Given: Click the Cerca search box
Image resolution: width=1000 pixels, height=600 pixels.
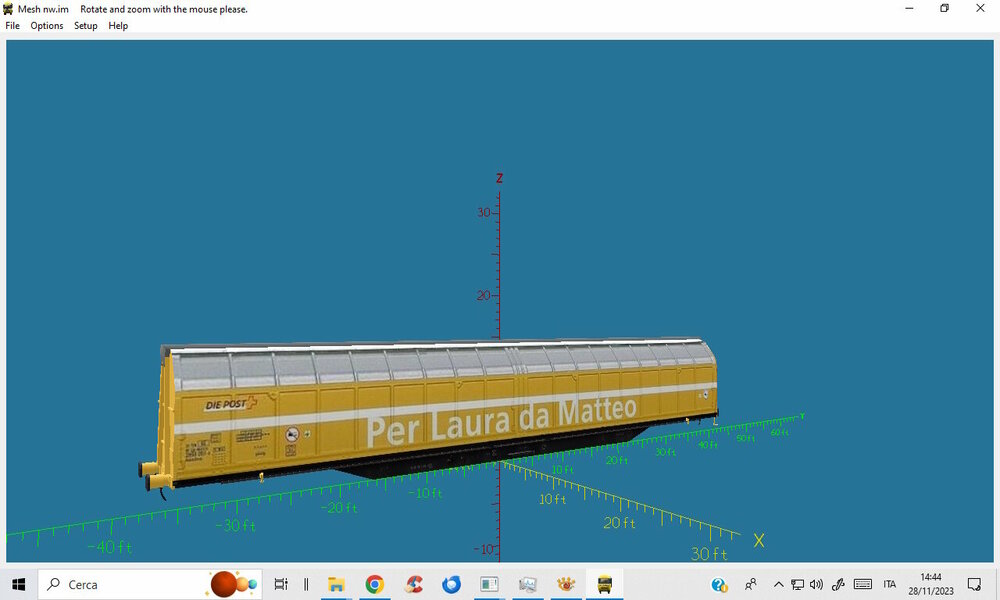Looking at the screenshot, I should (x=150, y=584).
